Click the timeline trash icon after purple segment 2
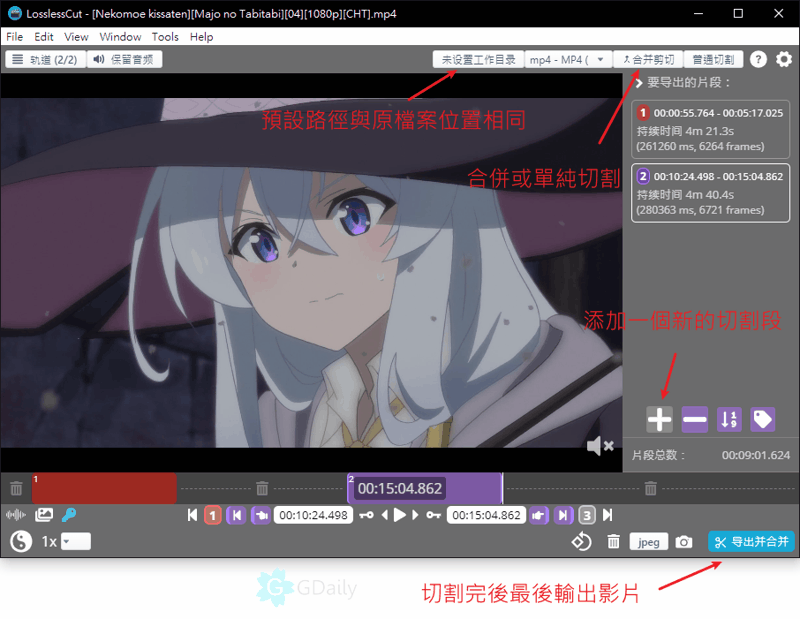 [x=651, y=488]
